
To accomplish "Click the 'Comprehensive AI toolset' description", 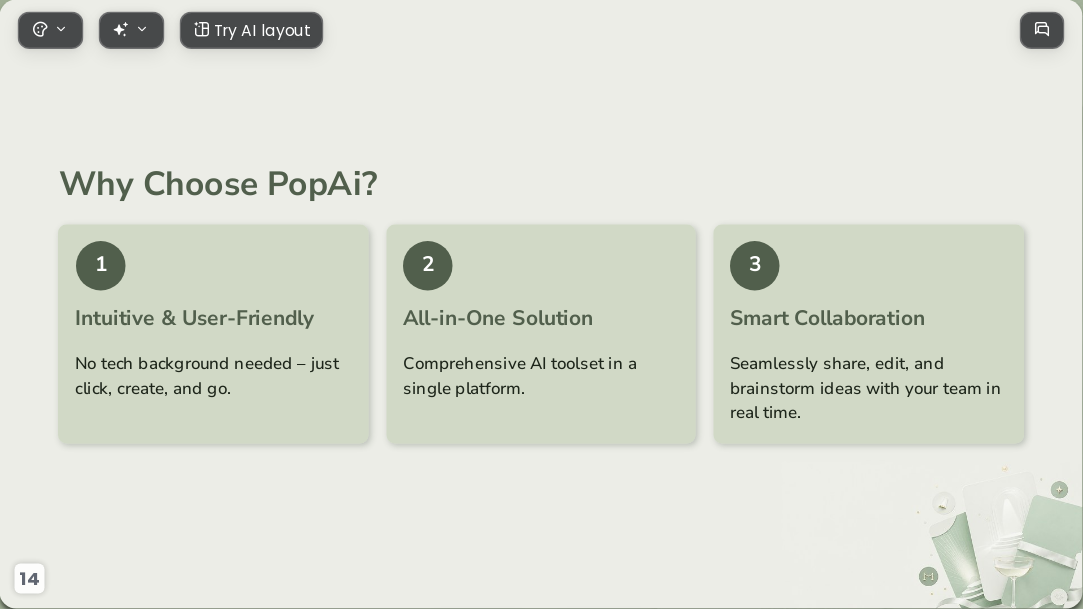I will coord(520,376).
